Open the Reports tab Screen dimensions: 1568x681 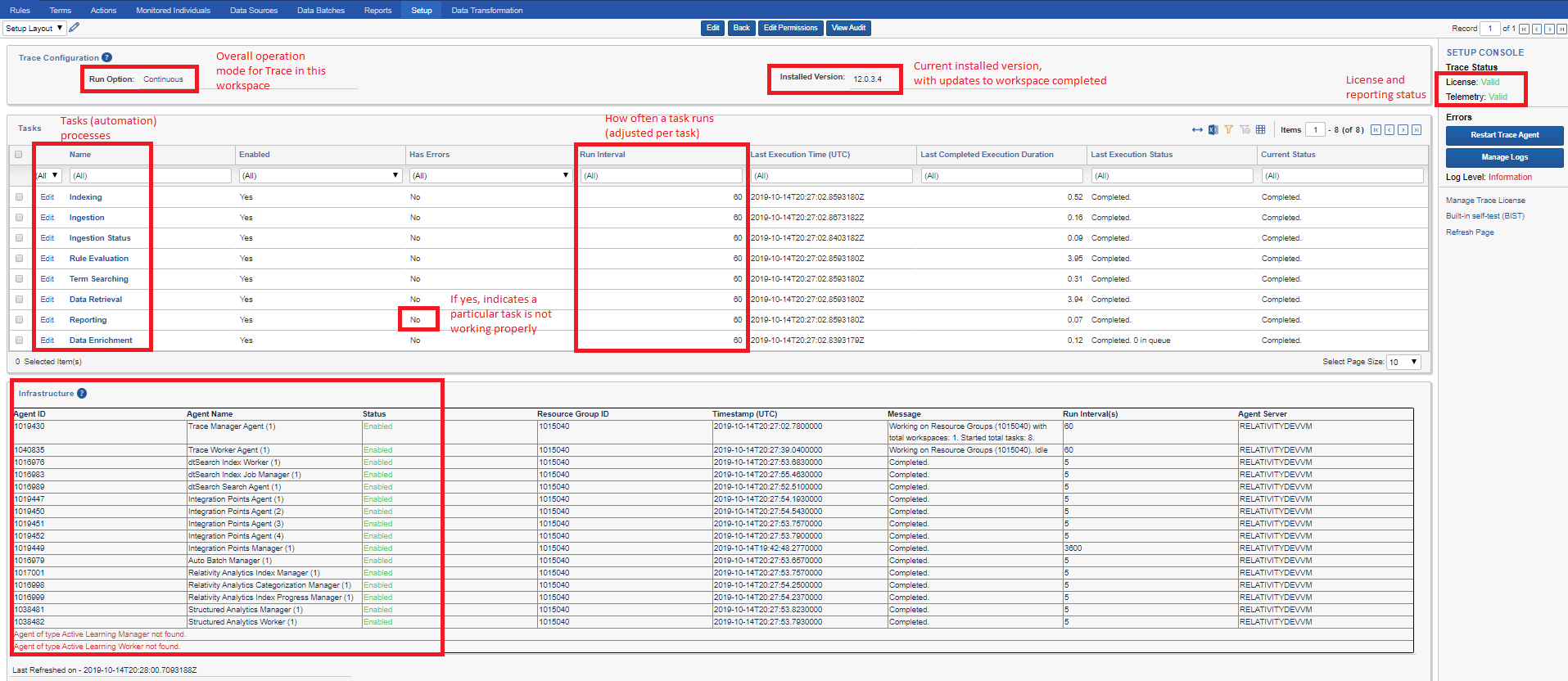click(x=377, y=10)
